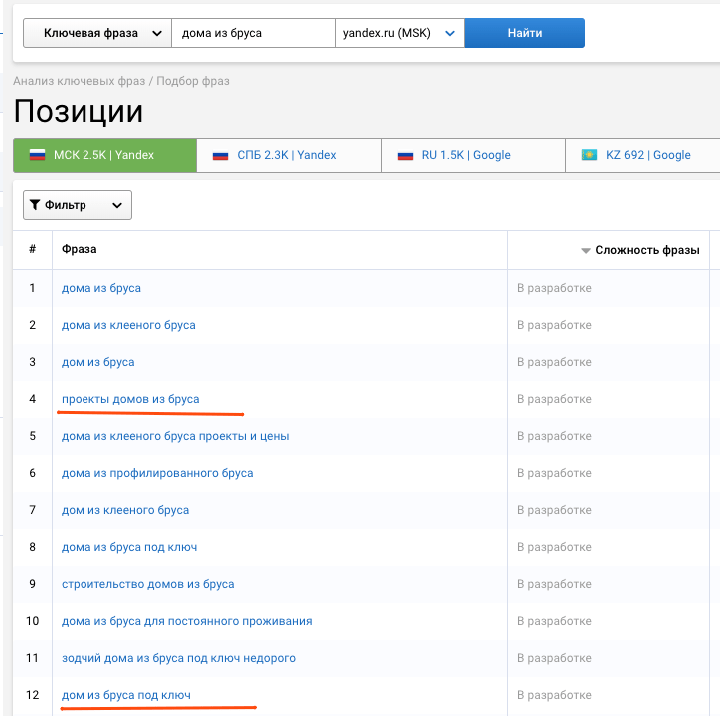Select the МСК 2.5K | Yandex tab
Viewport: 720px width, 716px height.
(105, 155)
